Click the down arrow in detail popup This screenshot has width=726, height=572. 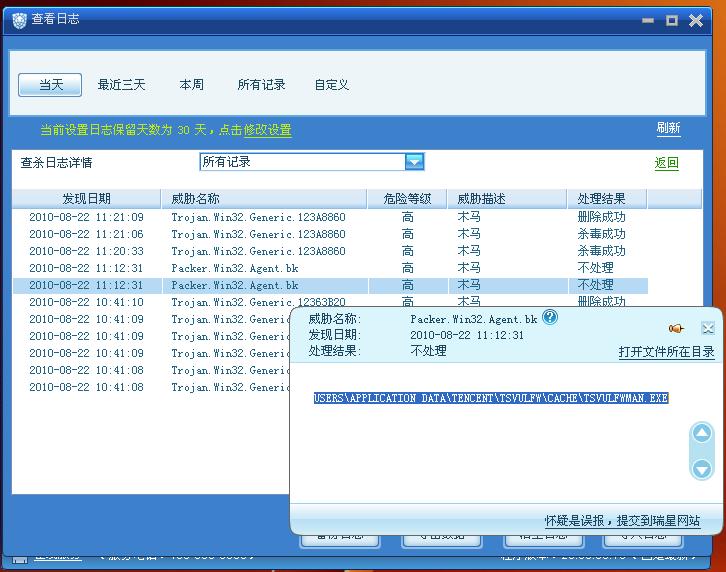(702, 469)
